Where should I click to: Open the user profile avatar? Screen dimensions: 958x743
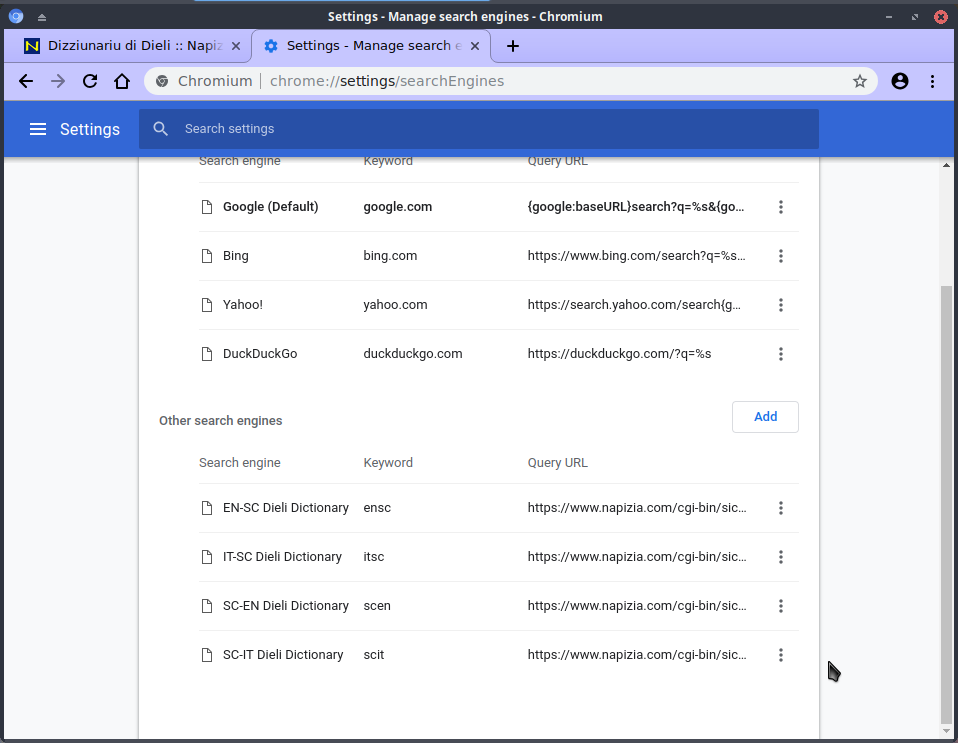click(x=900, y=81)
